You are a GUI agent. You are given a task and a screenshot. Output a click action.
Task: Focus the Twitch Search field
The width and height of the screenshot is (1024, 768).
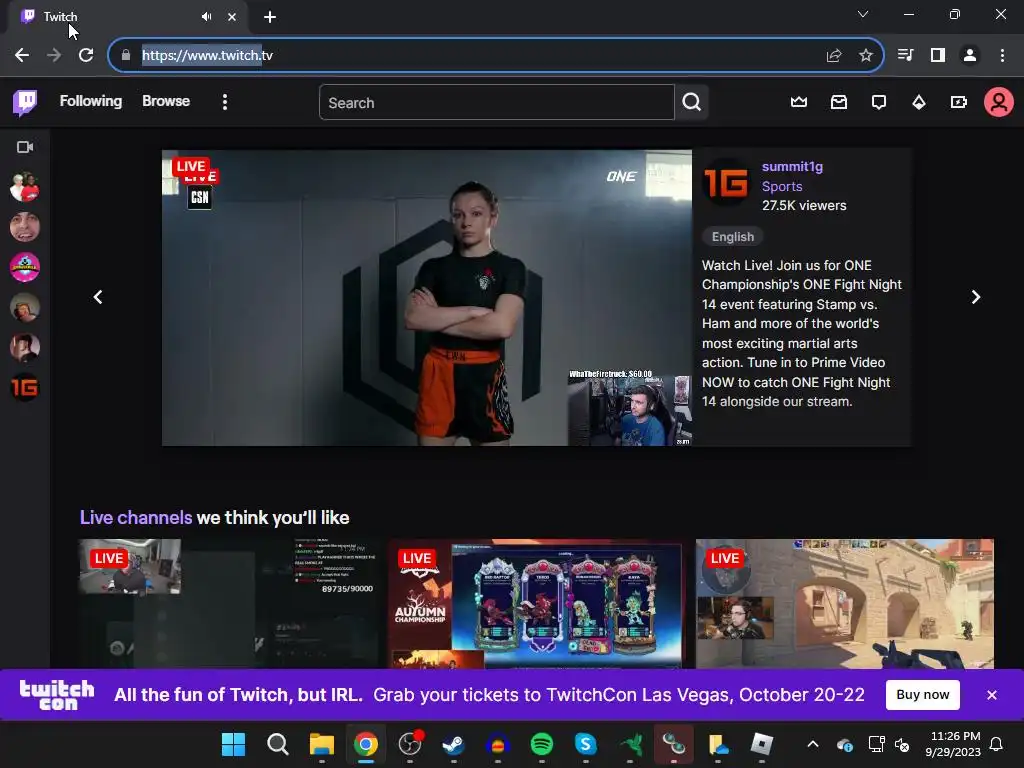(496, 103)
